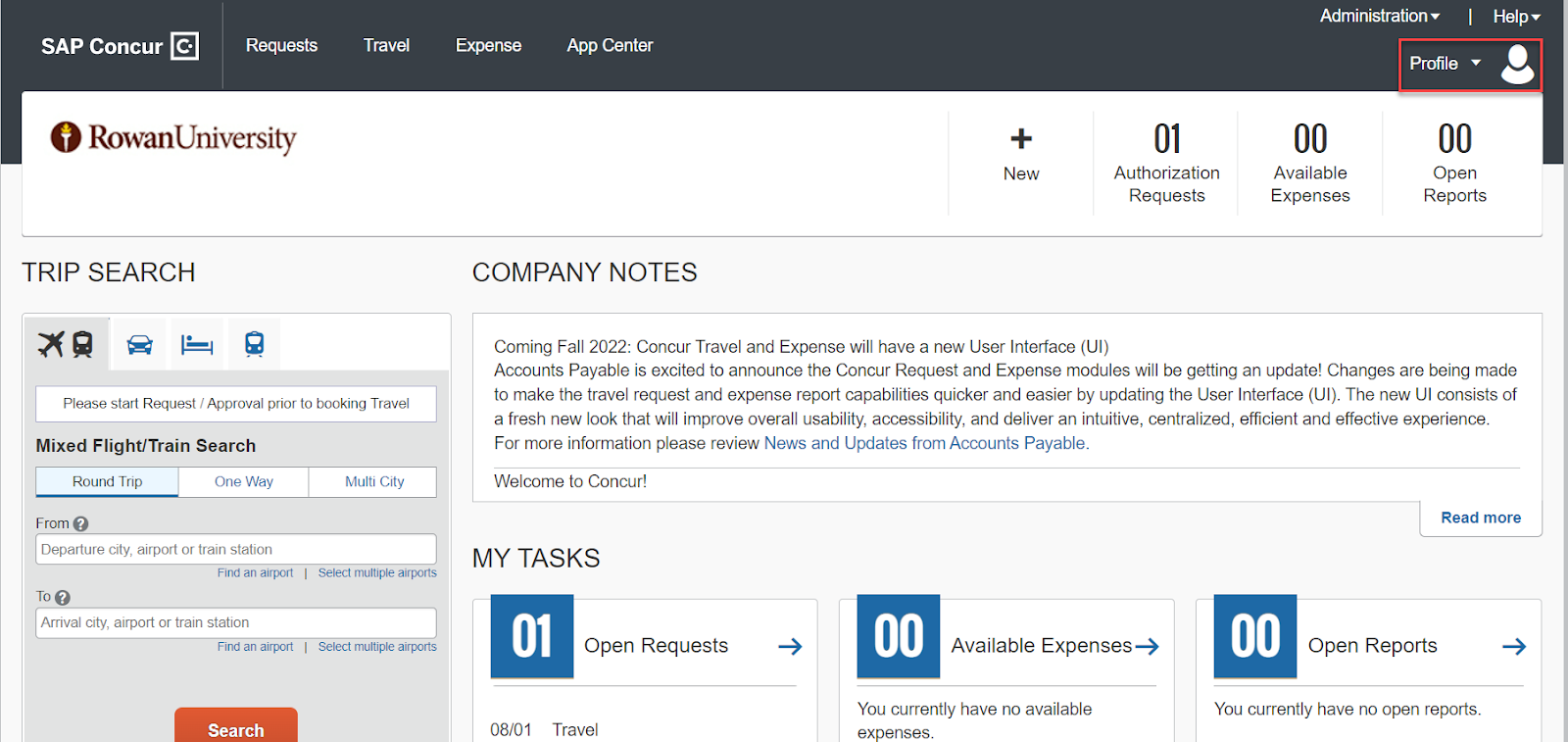
Task: Select the One Way tab
Action: [244, 481]
